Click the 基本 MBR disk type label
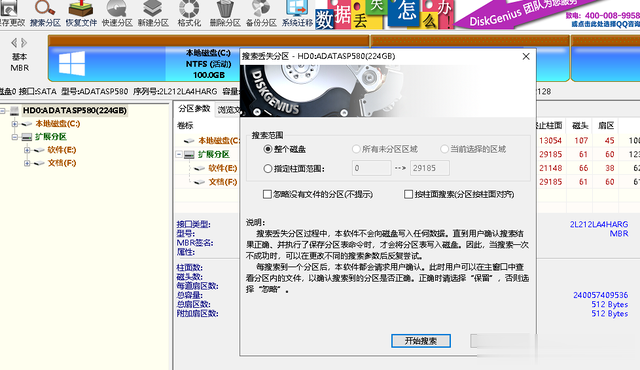 [x=19, y=62]
